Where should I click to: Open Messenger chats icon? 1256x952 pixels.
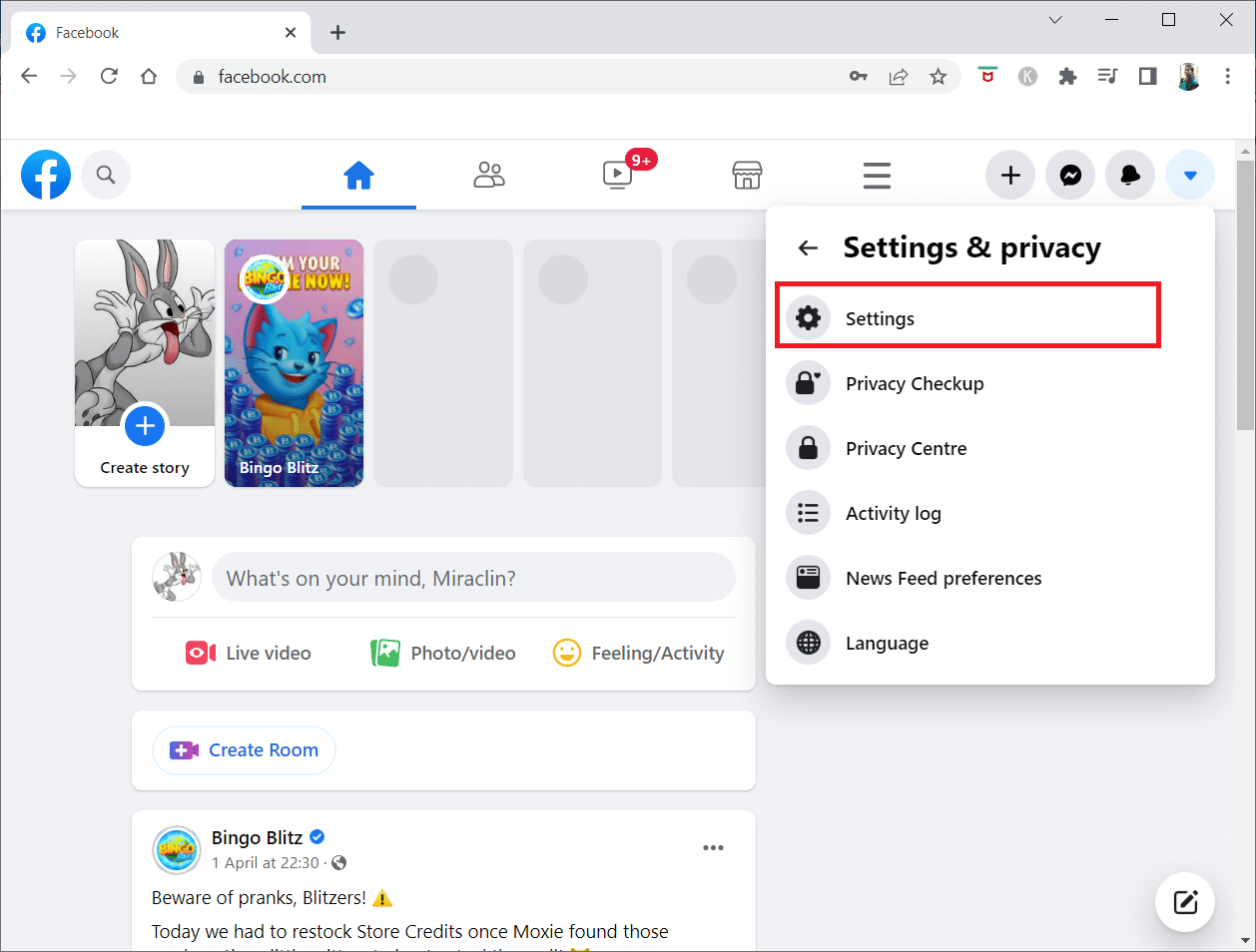(x=1070, y=176)
